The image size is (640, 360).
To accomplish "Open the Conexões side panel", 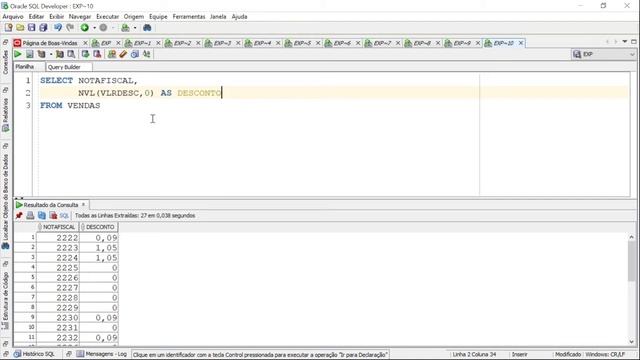I will click(5, 62).
